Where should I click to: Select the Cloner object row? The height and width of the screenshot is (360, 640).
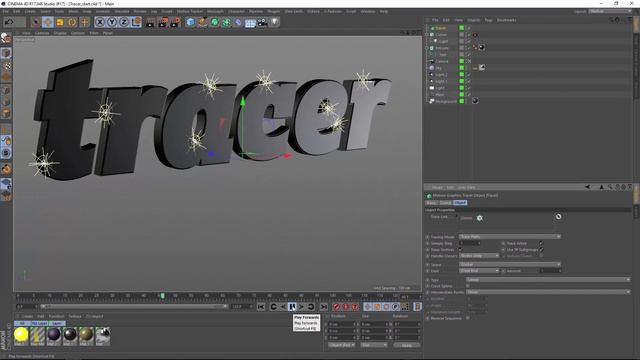pyautogui.click(x=441, y=35)
